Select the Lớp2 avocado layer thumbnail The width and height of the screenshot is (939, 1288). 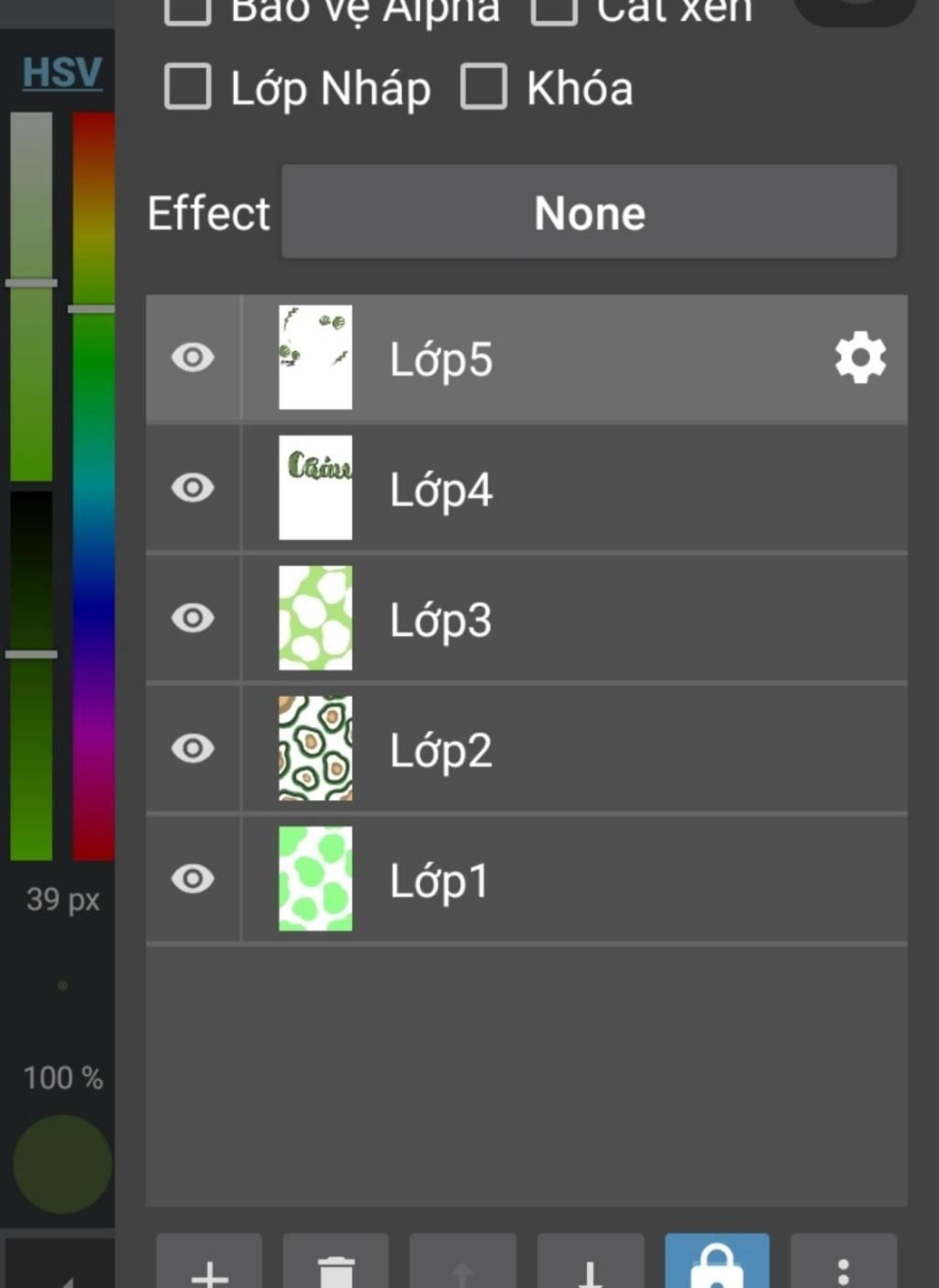(x=315, y=748)
